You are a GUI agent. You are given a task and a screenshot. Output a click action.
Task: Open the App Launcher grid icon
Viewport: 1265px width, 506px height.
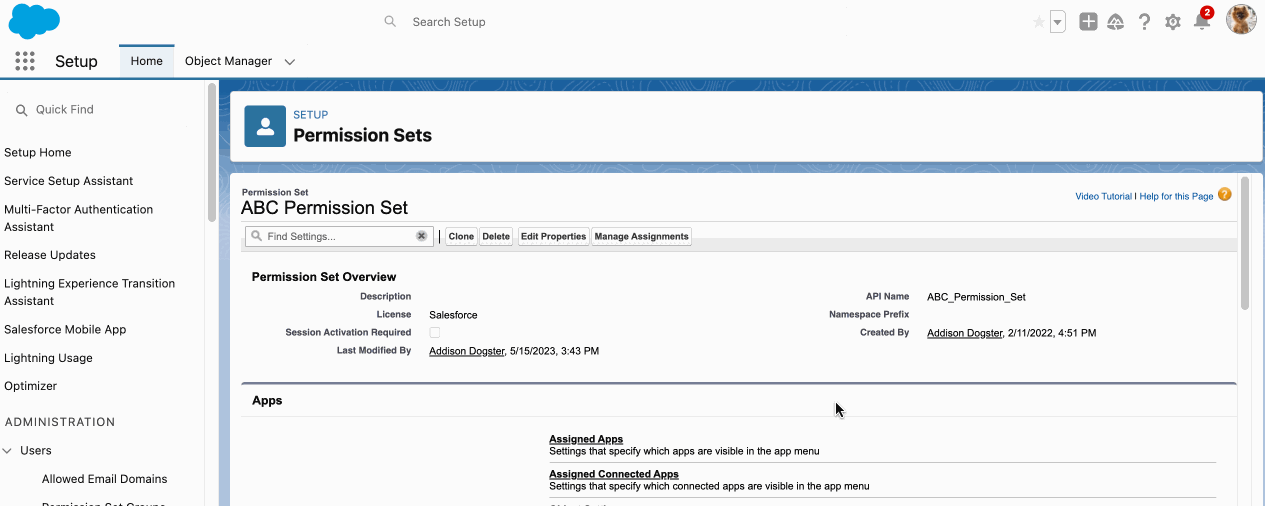point(25,61)
